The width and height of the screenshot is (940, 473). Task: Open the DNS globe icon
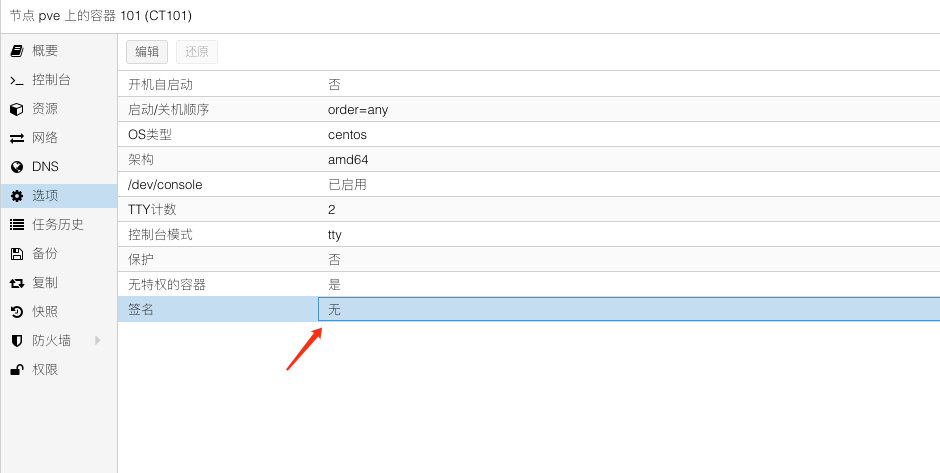click(x=16, y=167)
